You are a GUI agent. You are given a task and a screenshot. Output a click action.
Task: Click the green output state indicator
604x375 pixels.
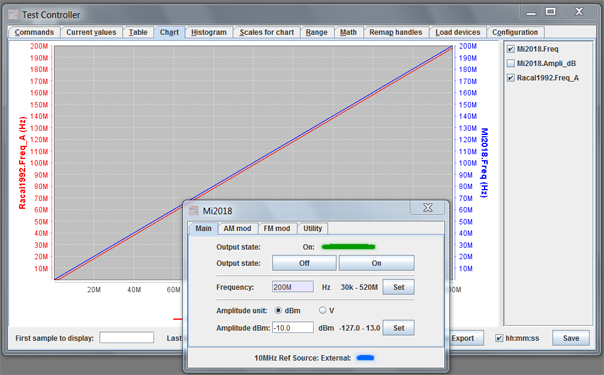348,247
